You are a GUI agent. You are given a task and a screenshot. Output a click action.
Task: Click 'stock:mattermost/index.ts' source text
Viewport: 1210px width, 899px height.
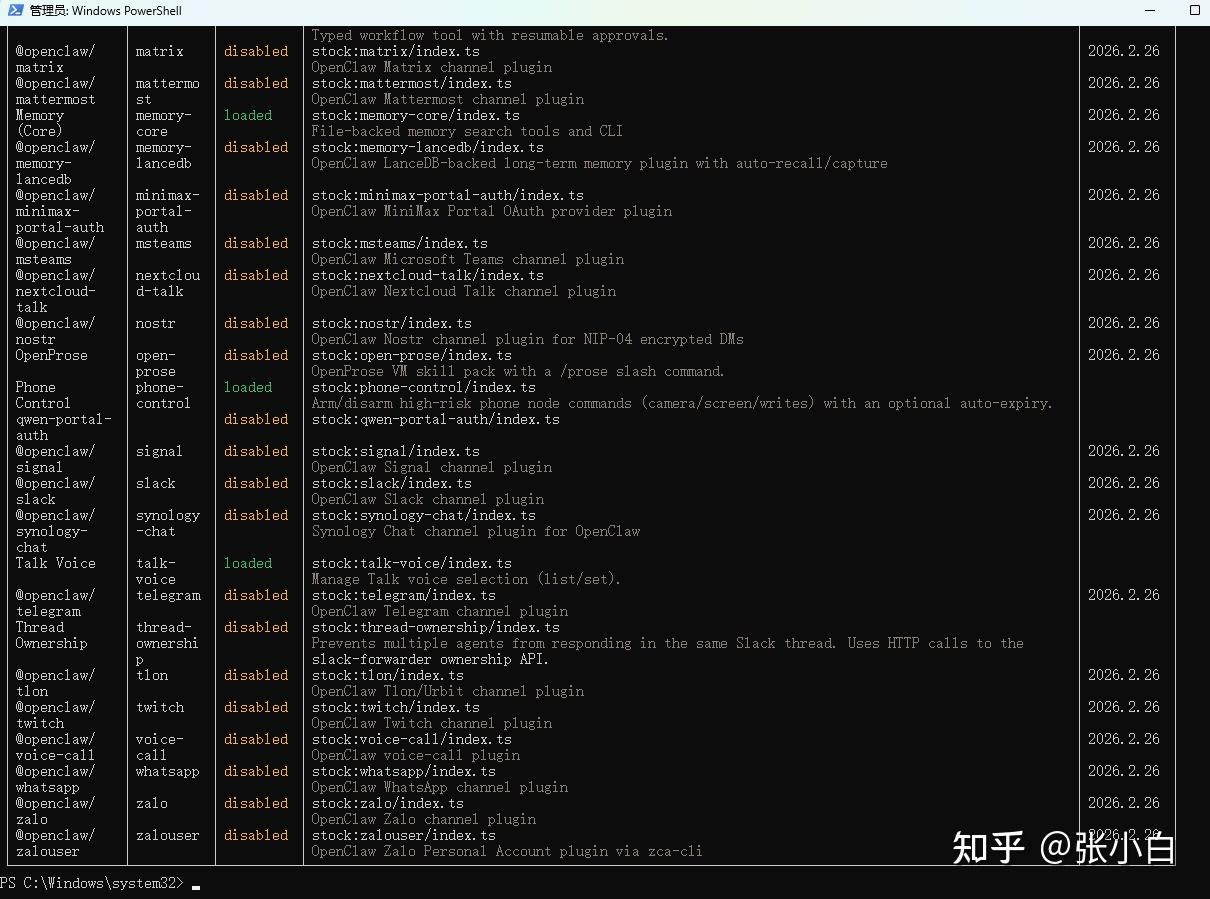coord(412,83)
